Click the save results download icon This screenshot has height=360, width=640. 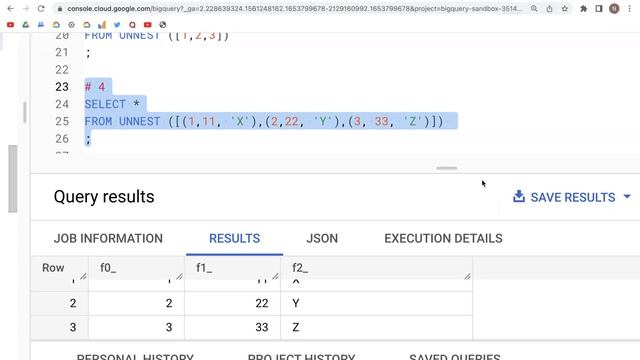point(519,196)
